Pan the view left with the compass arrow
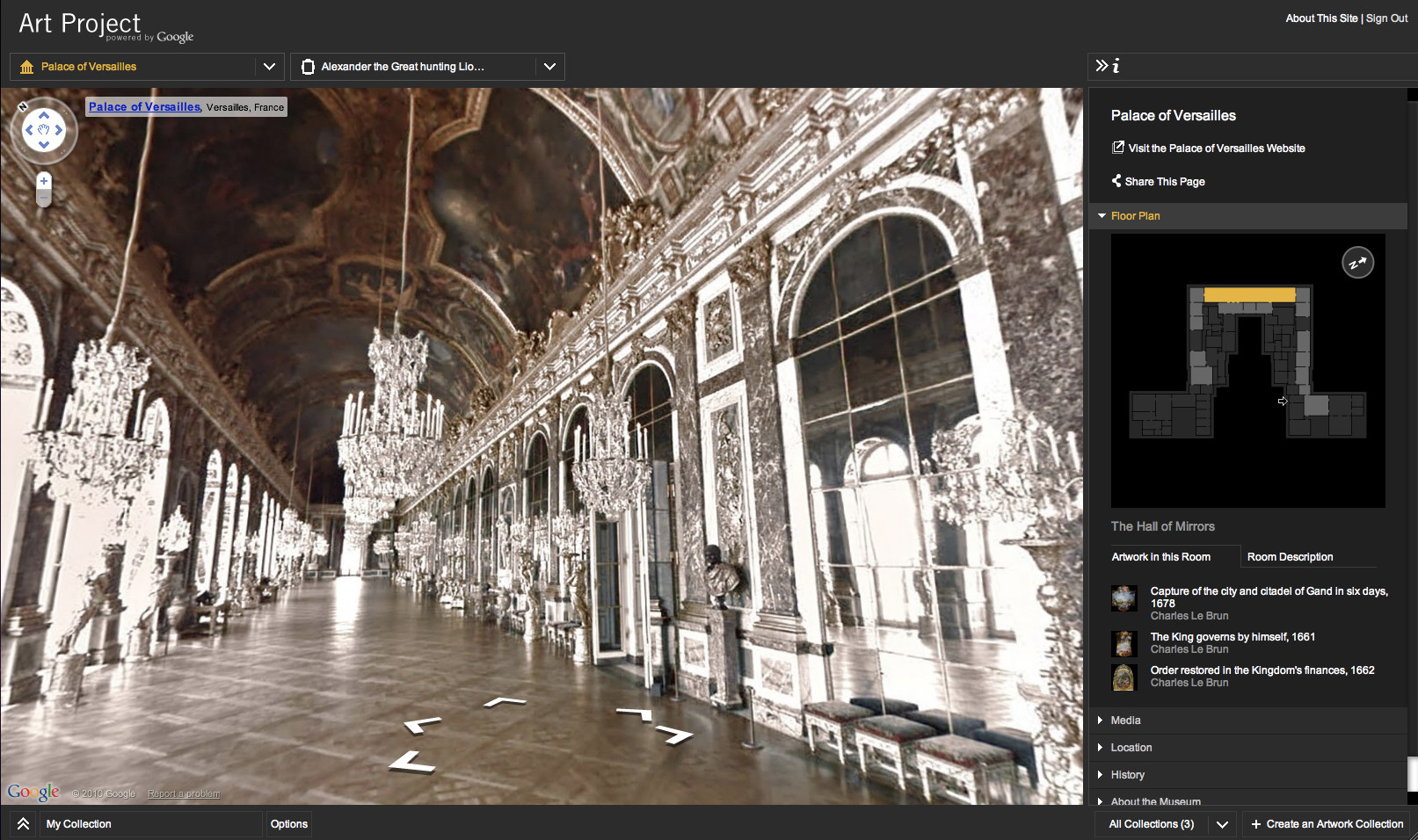Image resolution: width=1418 pixels, height=840 pixels. (x=28, y=130)
